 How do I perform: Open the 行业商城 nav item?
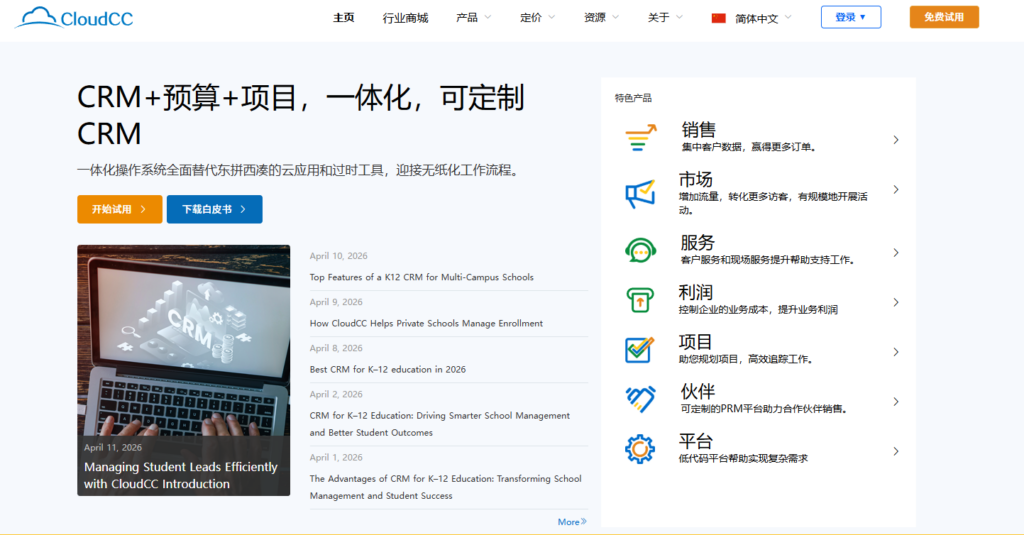click(x=406, y=18)
